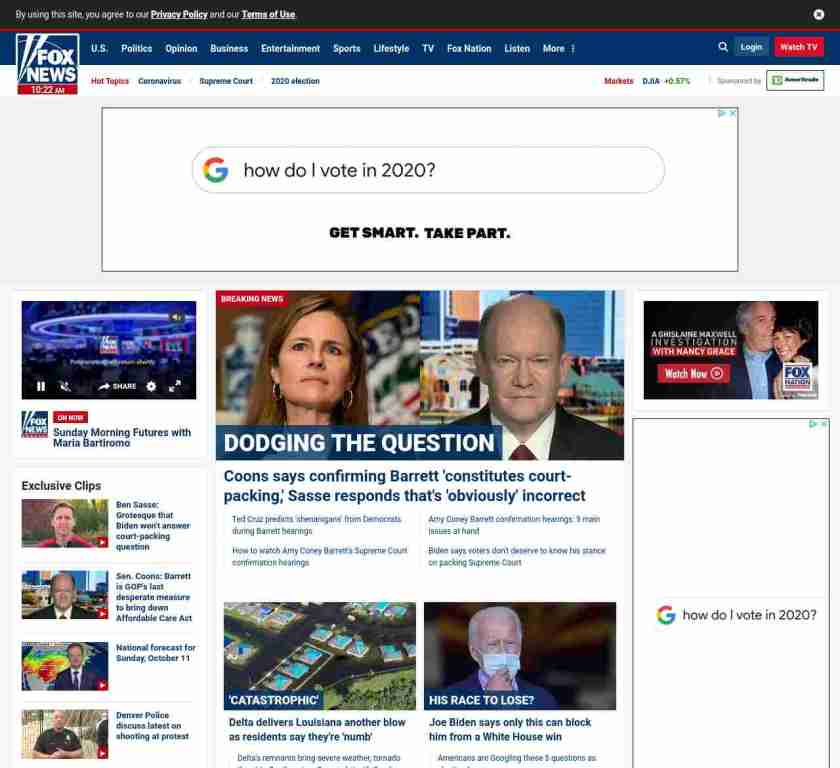Click the AdChoices icon on the right-hand ad
Image resolution: width=840 pixels, height=768 pixels.
point(813,424)
